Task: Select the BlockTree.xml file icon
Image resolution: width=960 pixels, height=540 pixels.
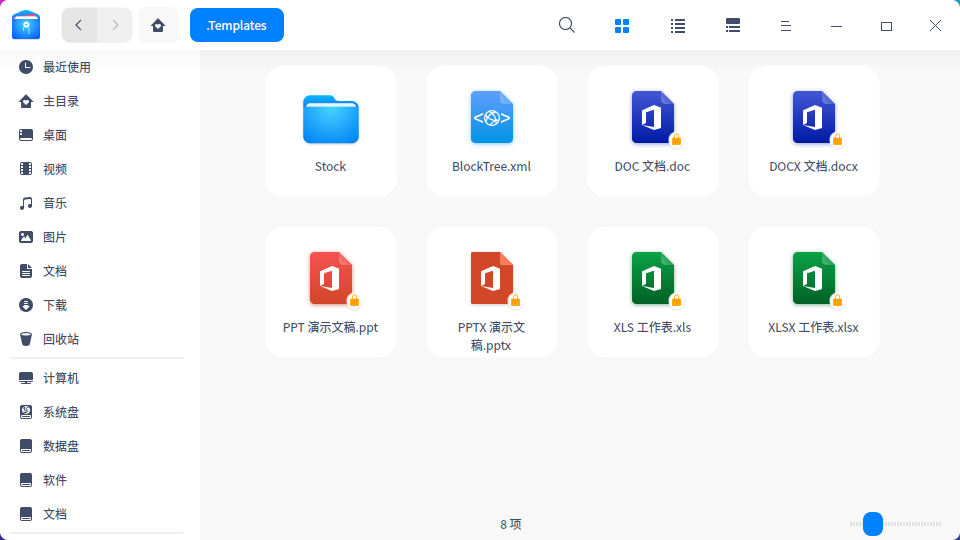Action: coord(492,117)
